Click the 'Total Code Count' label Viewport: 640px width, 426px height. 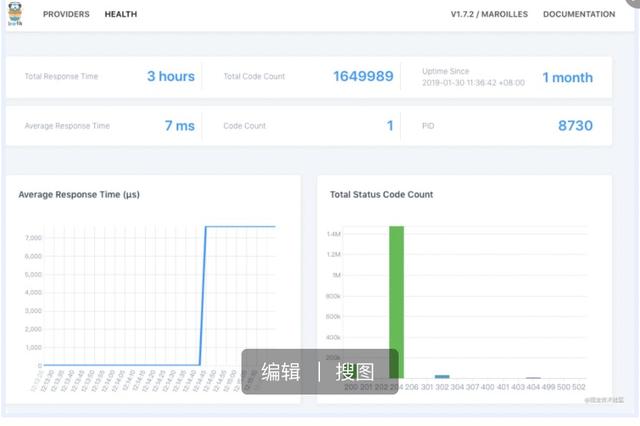pyautogui.click(x=254, y=76)
